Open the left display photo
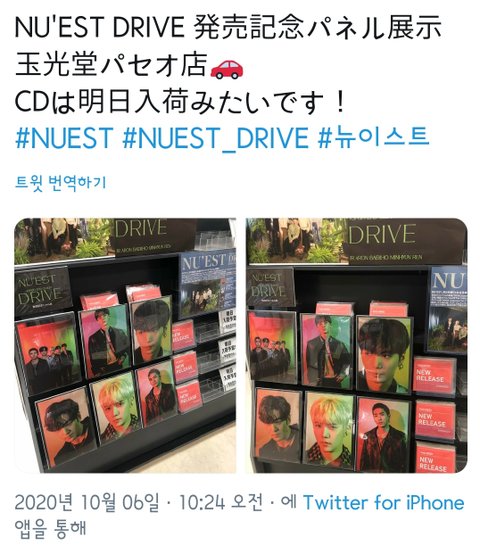 125,345
